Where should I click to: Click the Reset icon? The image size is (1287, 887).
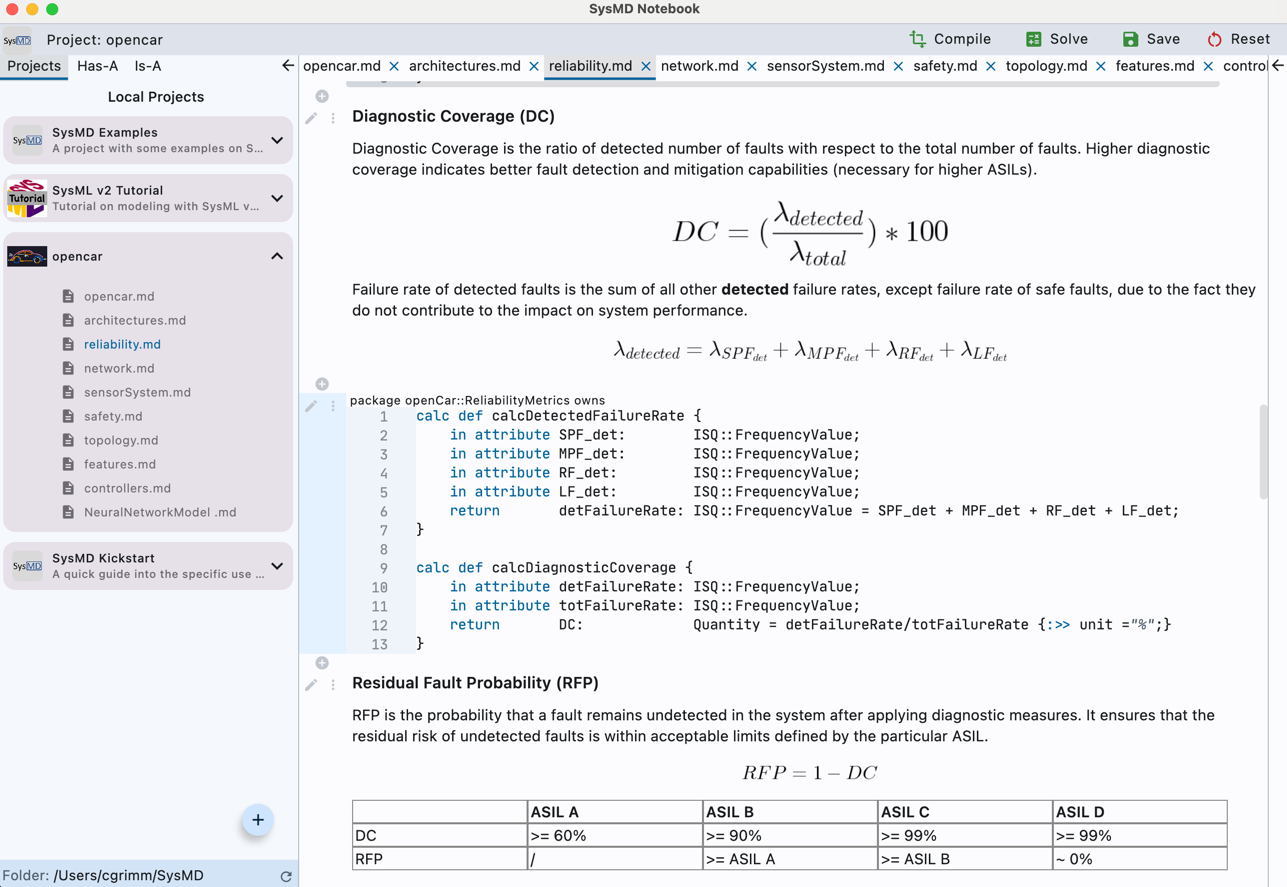pos(1214,39)
